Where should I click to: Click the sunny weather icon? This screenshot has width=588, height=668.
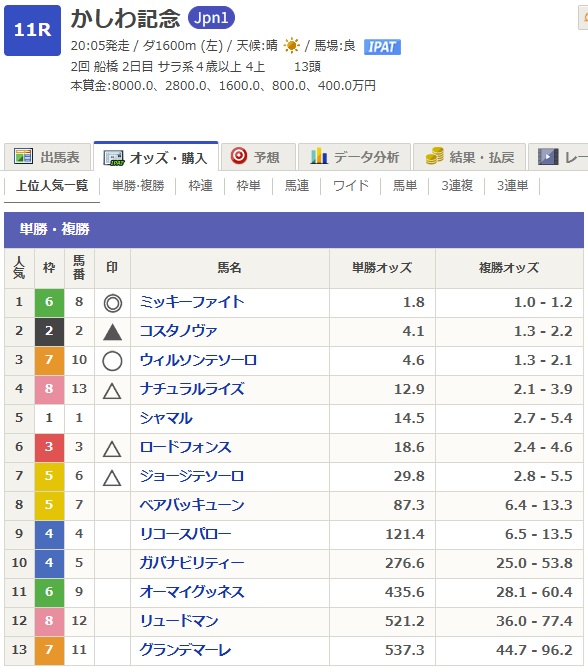tap(291, 45)
